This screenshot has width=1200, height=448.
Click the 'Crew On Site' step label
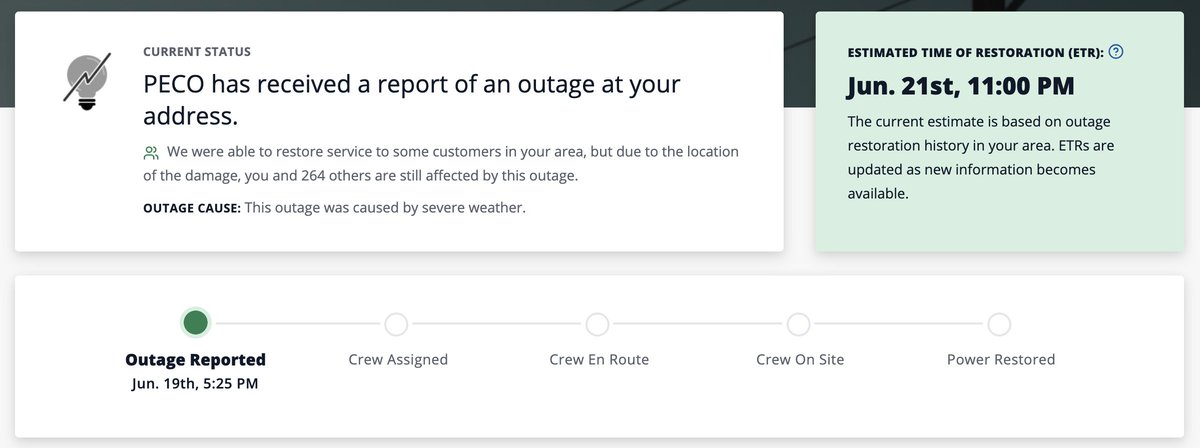coord(800,359)
